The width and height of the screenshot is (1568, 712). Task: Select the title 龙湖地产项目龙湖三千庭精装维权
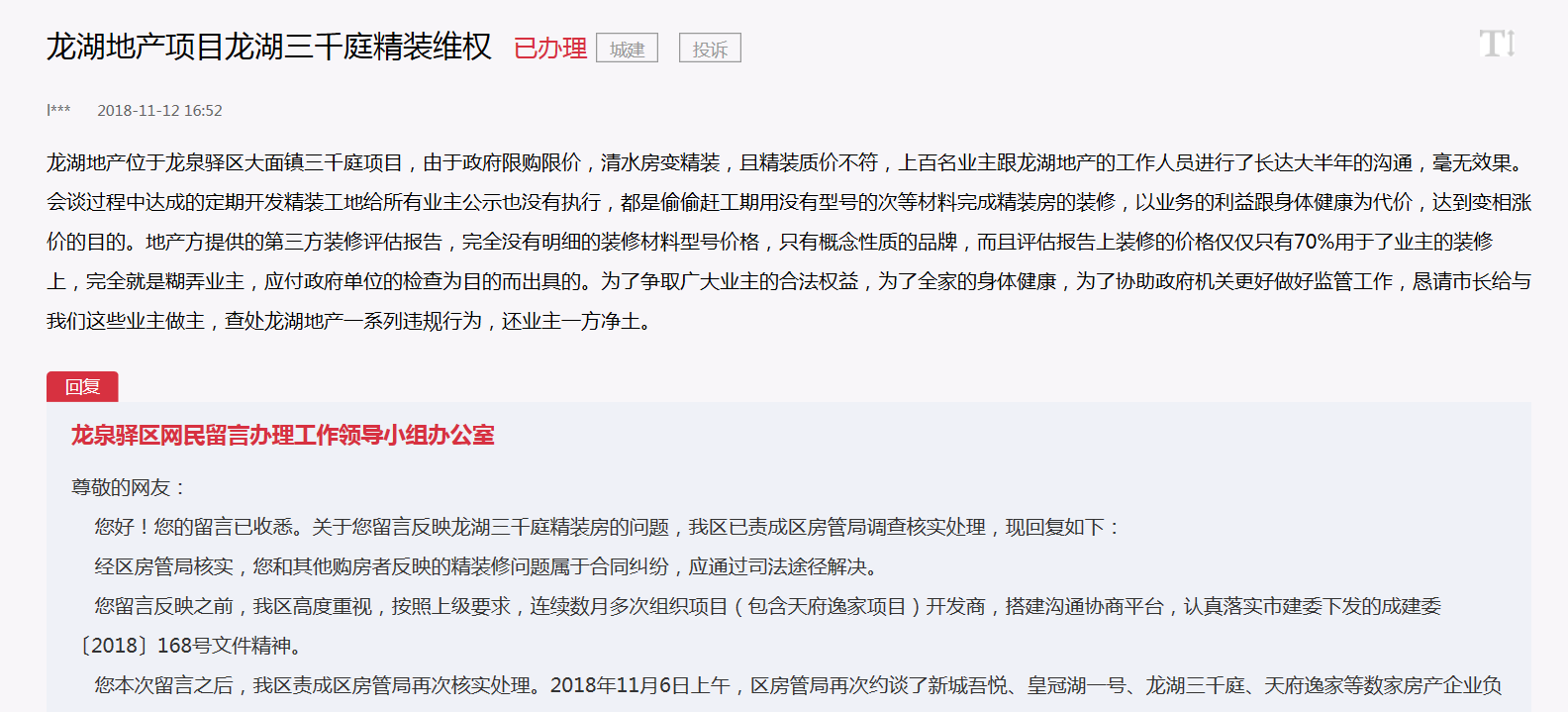point(269,47)
